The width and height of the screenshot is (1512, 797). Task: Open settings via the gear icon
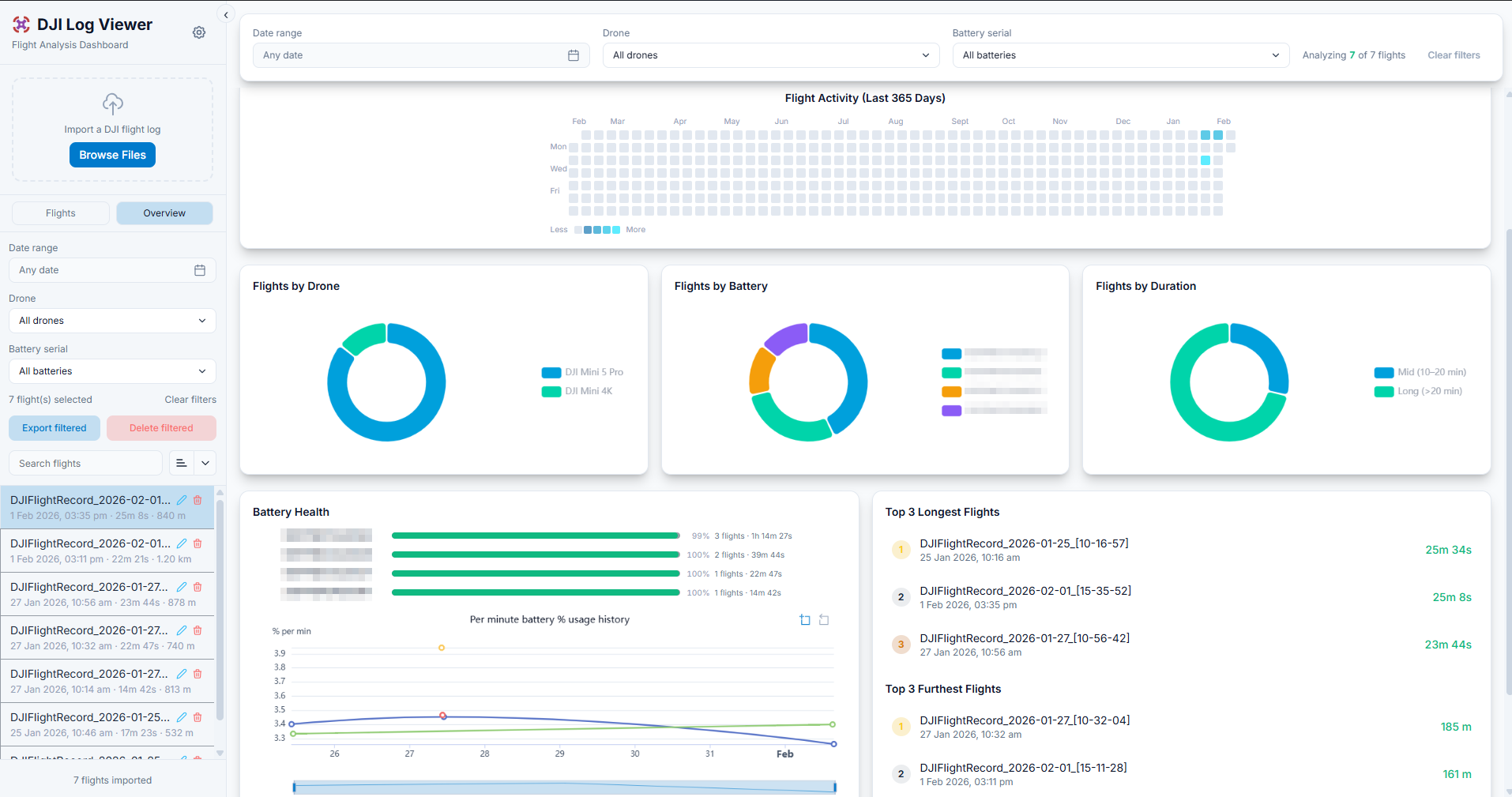(x=199, y=32)
